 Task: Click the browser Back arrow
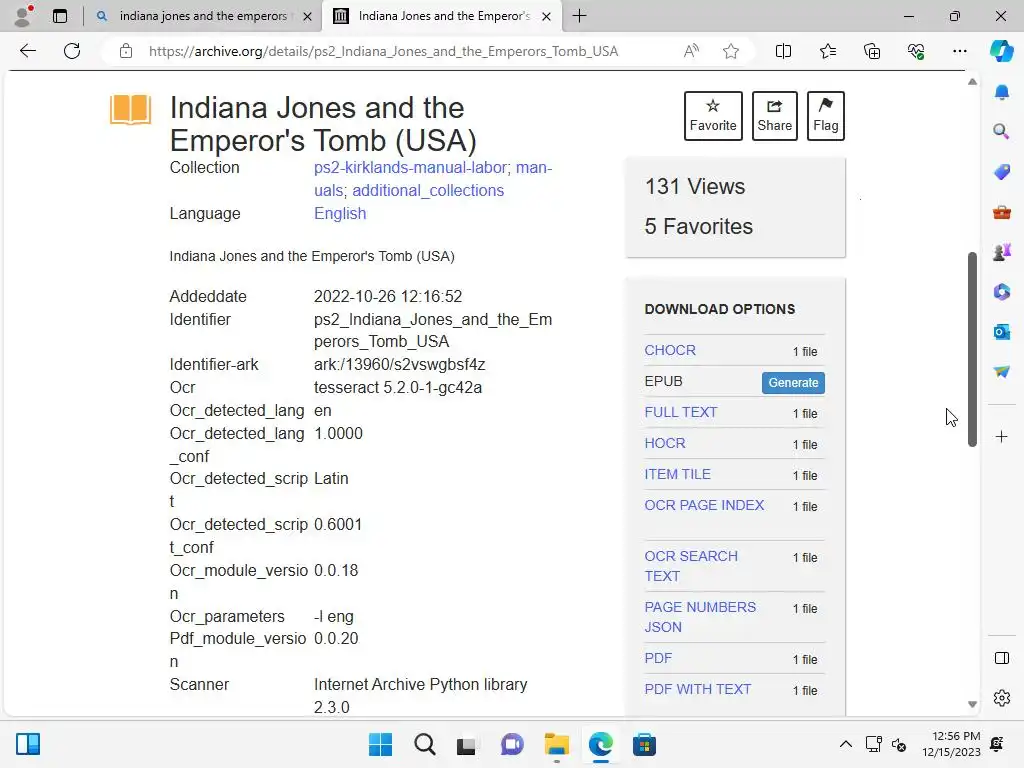tap(27, 51)
